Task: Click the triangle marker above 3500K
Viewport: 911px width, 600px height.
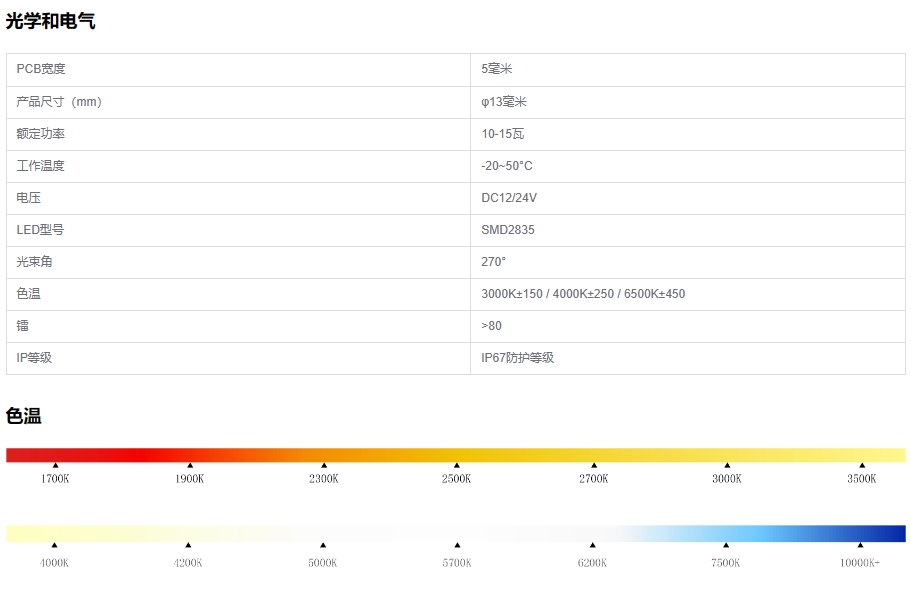Action: [861, 465]
